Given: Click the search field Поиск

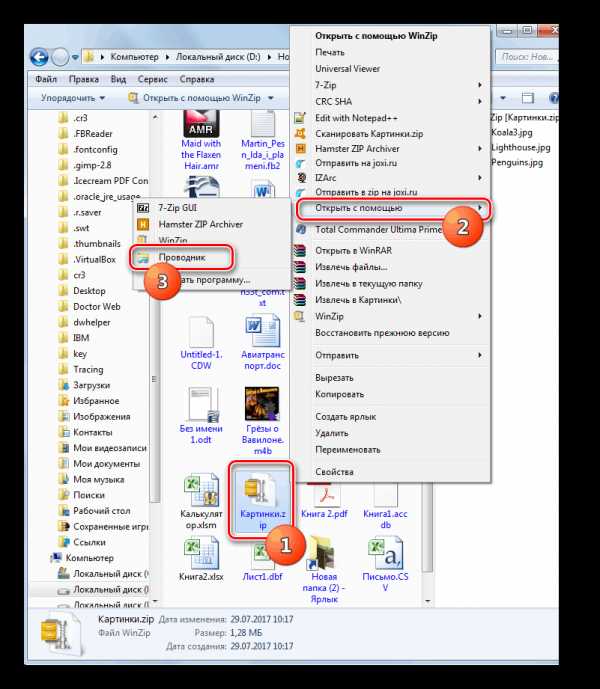Looking at the screenshot, I should tap(526, 57).
